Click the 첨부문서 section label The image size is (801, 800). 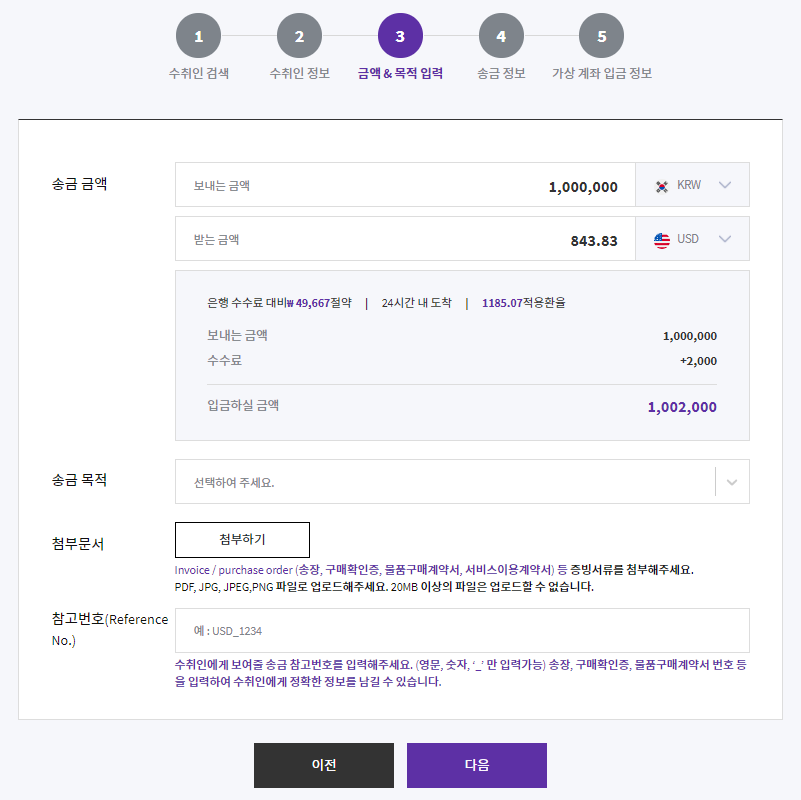[78, 544]
